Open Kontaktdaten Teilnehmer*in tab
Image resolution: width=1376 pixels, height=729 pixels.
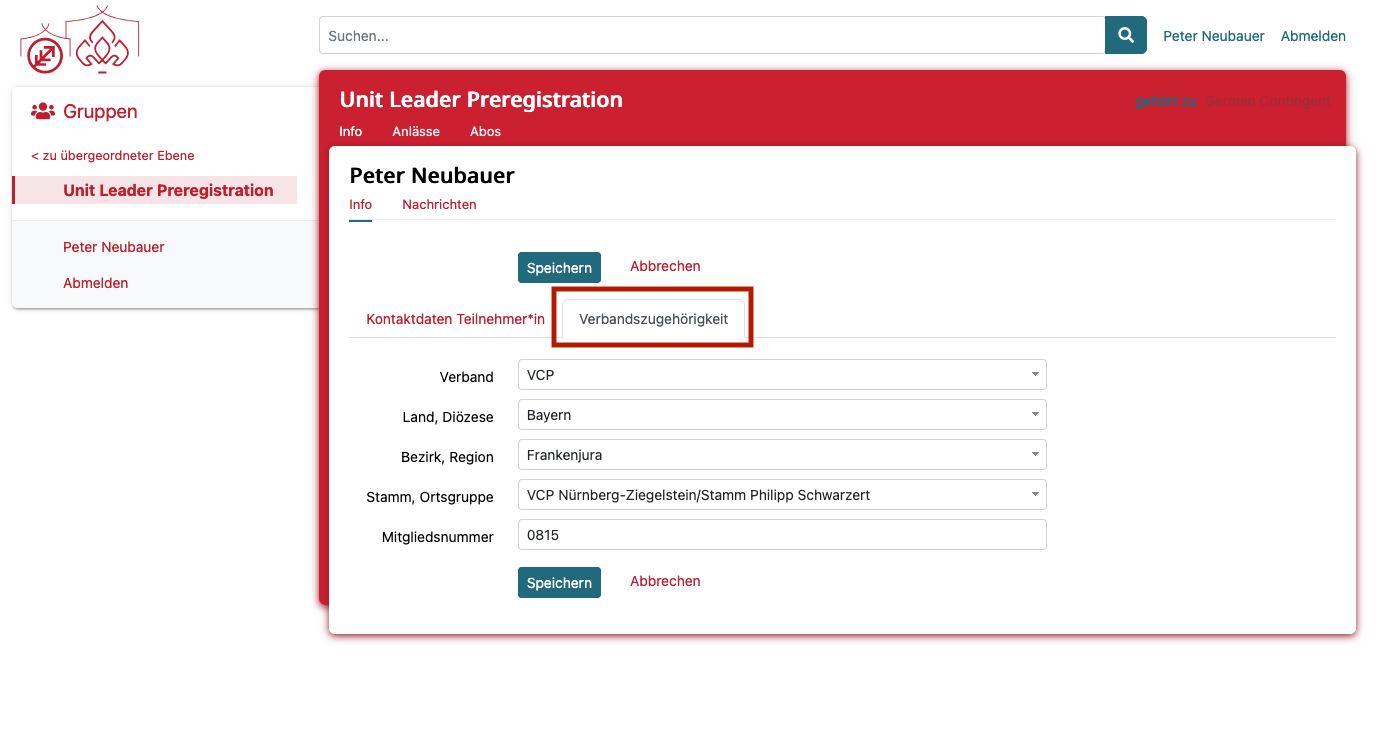pyautogui.click(x=456, y=319)
